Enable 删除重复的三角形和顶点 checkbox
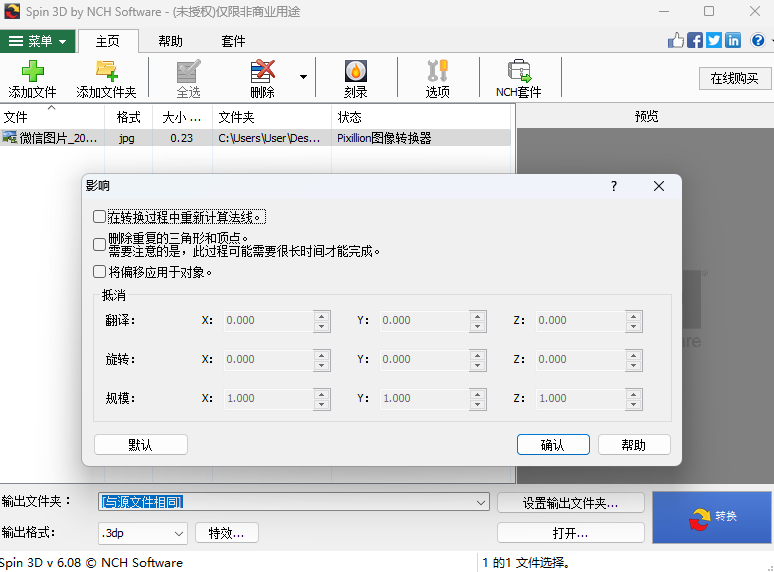Screen dimensions: 774x572 click(x=99, y=244)
